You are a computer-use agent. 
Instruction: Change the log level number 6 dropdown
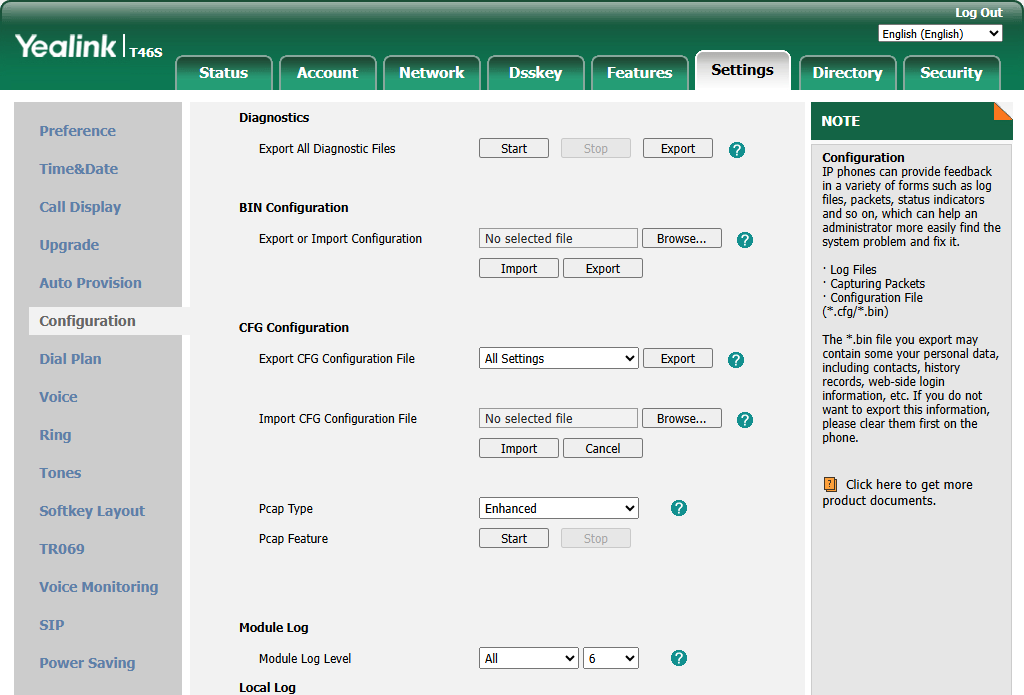(611, 658)
